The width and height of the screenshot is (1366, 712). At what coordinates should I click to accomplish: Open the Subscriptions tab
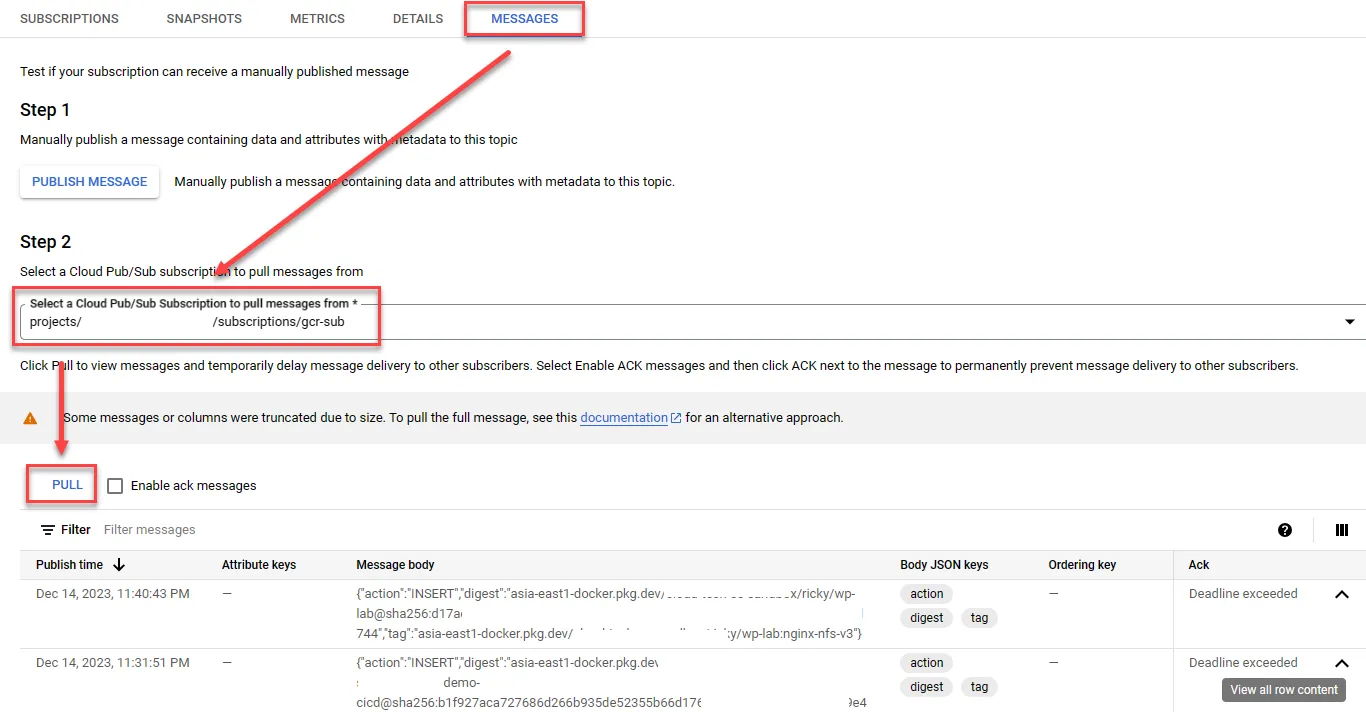click(69, 19)
